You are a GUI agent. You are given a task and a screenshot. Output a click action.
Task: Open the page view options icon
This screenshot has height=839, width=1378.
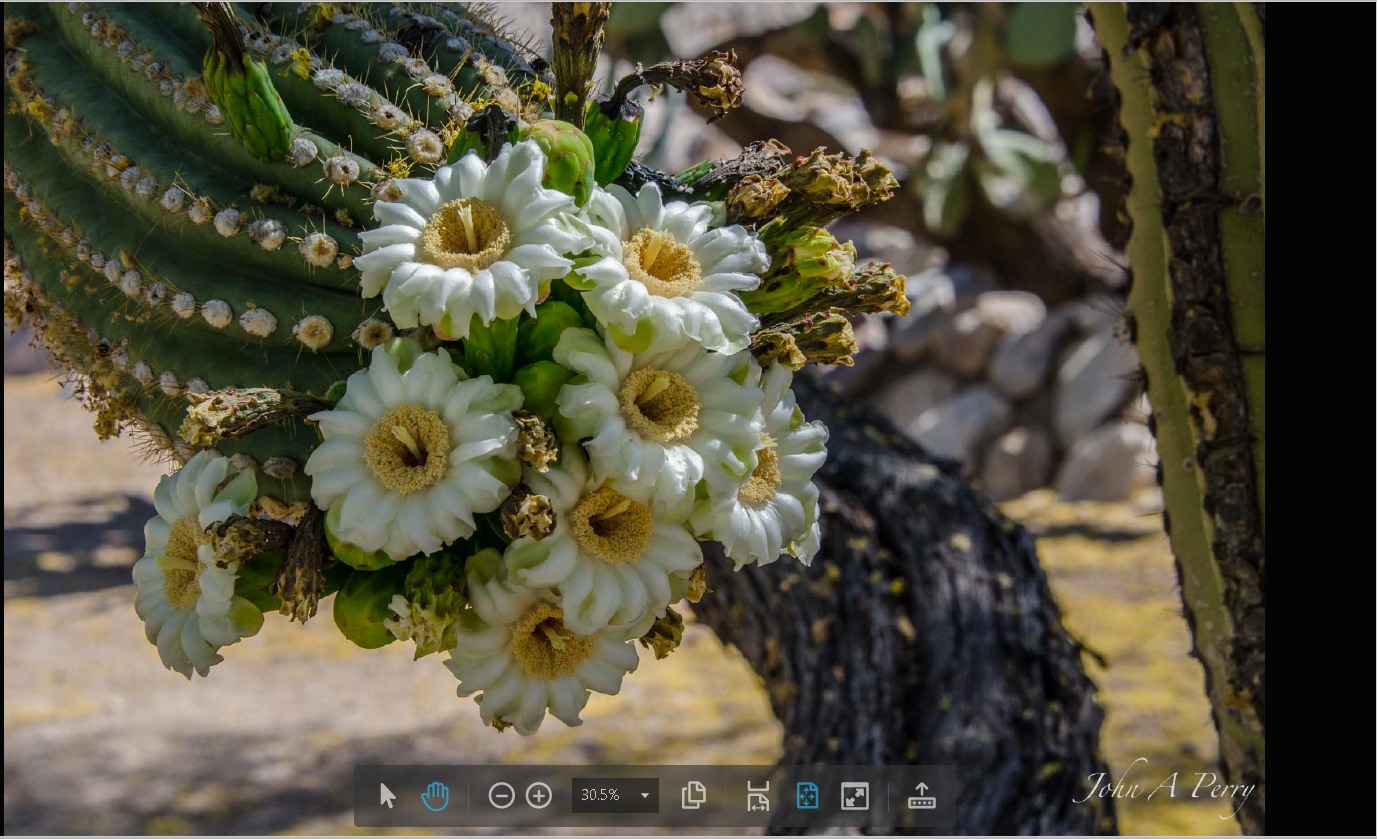tap(694, 796)
